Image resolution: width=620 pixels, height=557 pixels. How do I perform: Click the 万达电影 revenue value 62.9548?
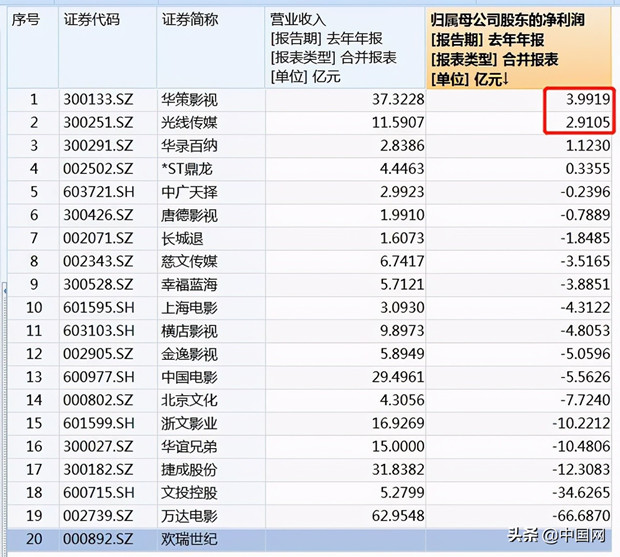tap(346, 515)
